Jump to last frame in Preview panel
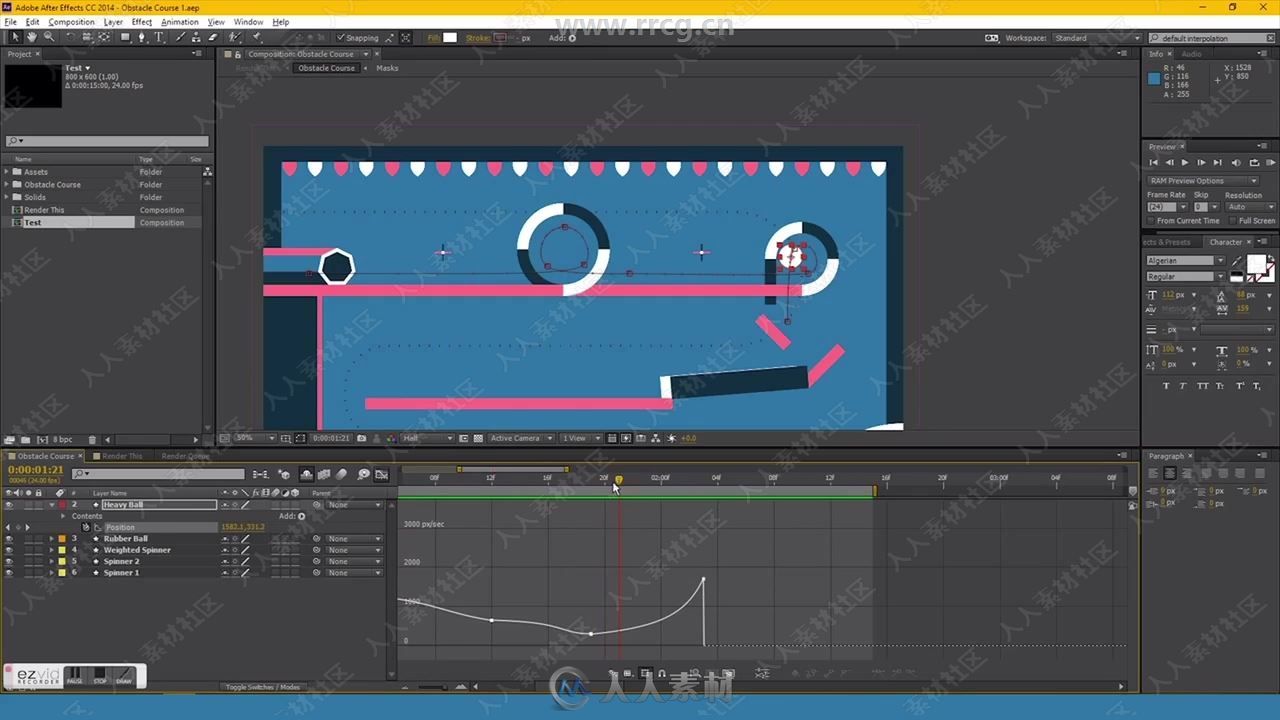 click(x=1217, y=162)
